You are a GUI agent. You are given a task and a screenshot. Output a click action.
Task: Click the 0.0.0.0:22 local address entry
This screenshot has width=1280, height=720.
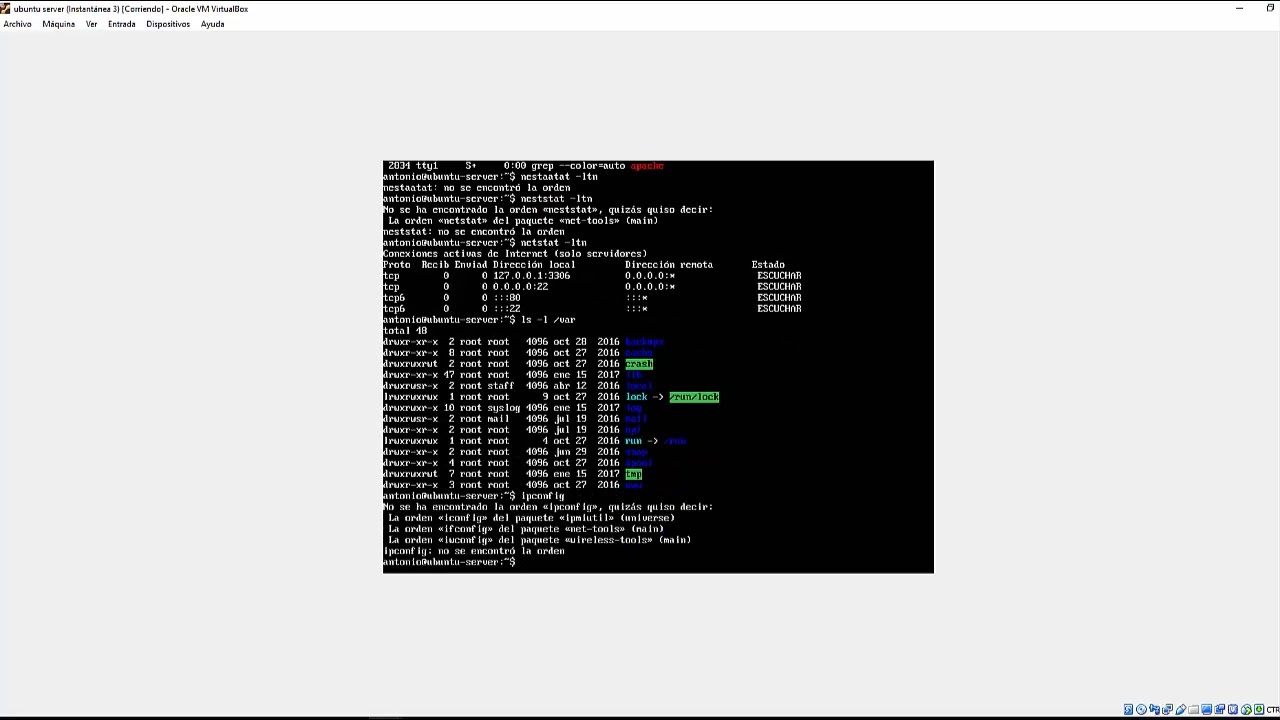point(520,287)
